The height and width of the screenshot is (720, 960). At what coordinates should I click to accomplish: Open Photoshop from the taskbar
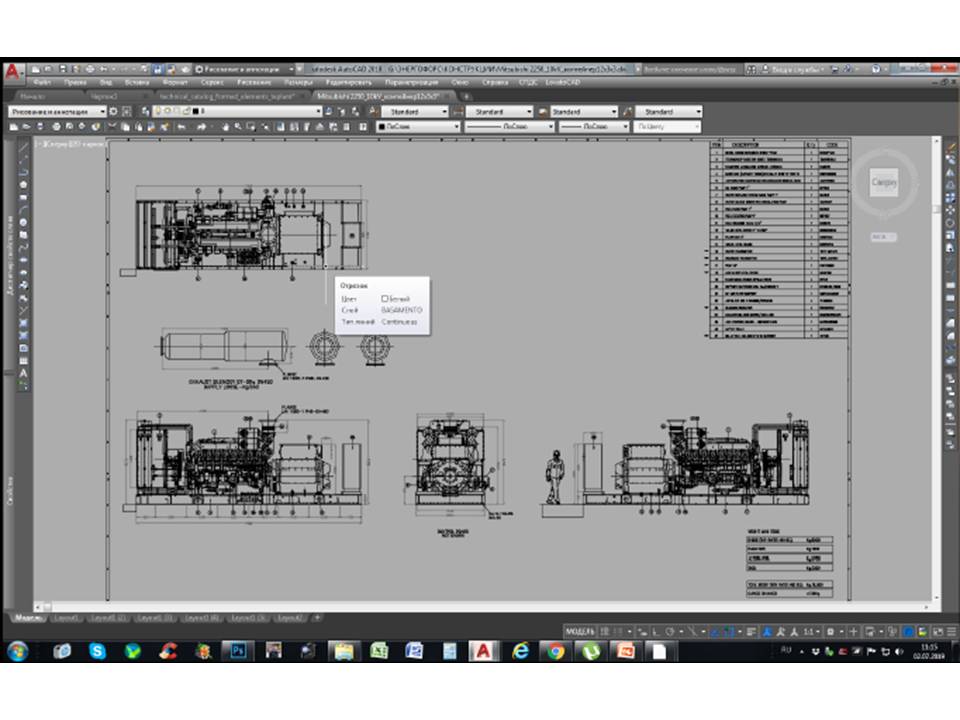pos(238,651)
